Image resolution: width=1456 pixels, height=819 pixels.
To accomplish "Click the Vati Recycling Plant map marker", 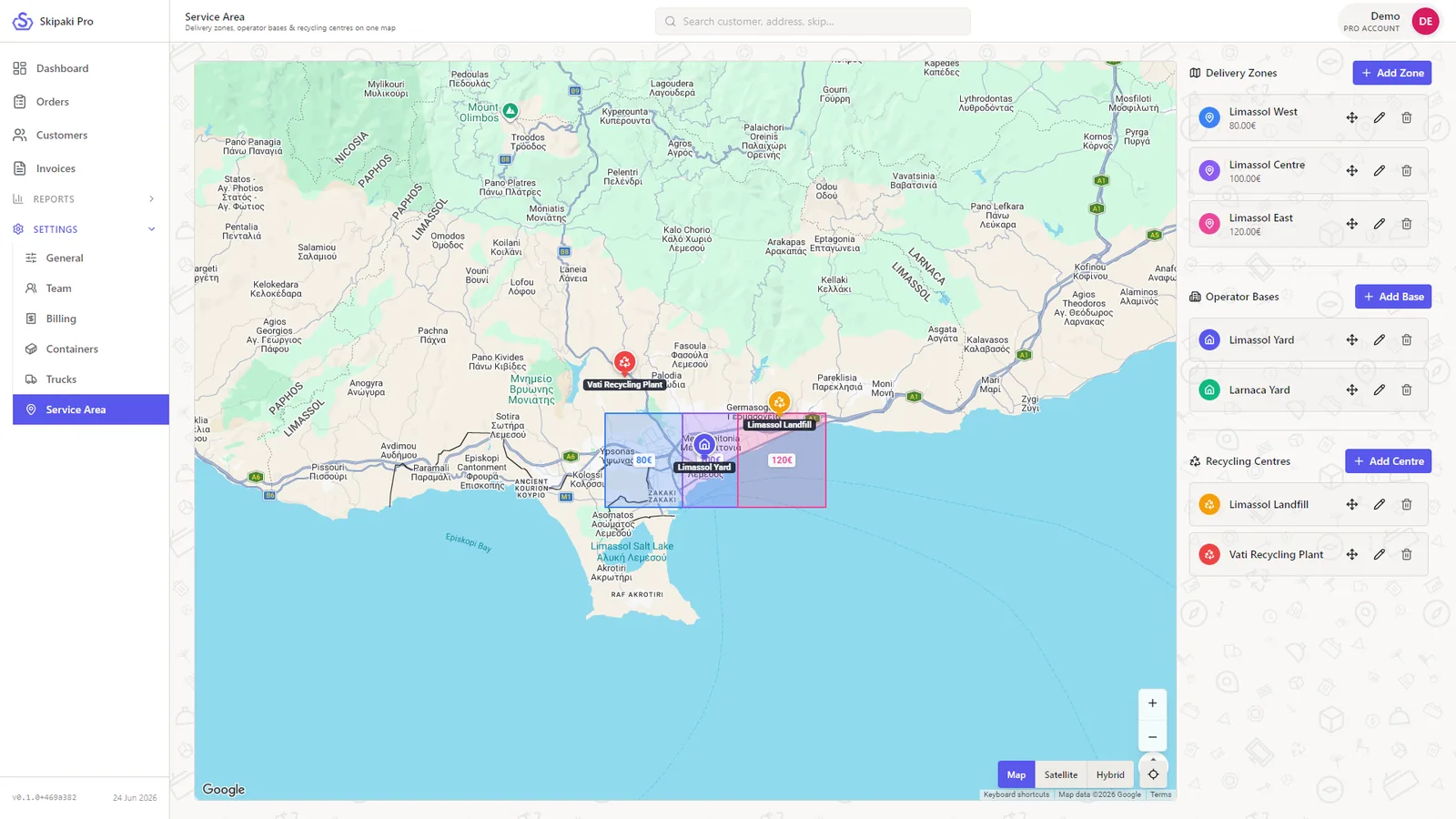I will click(x=624, y=363).
